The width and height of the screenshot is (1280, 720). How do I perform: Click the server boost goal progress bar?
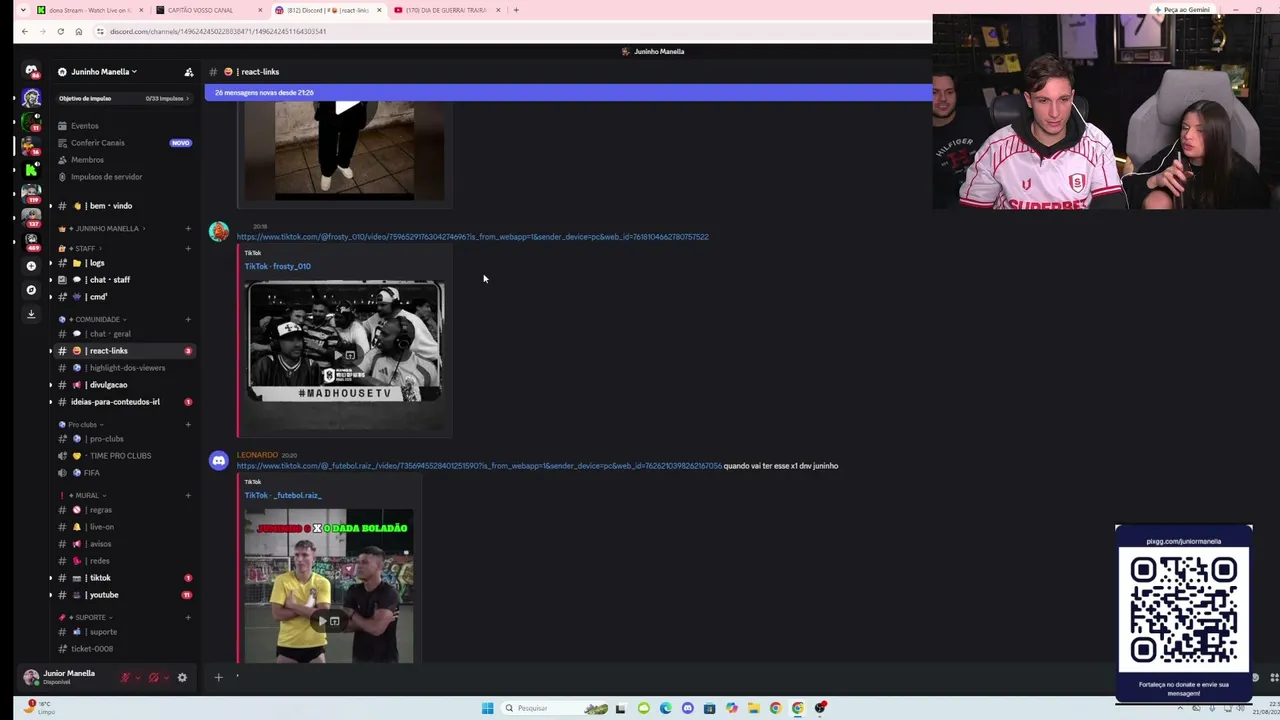pos(123,98)
